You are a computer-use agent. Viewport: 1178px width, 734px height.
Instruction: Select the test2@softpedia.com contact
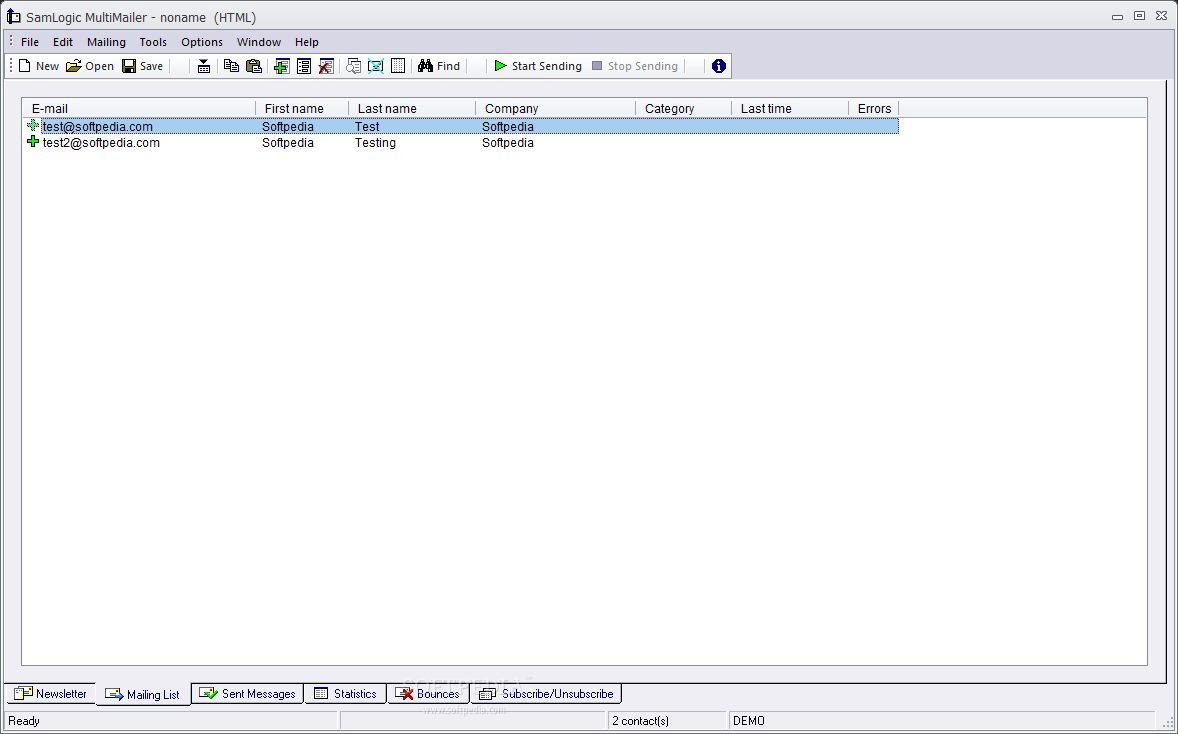point(101,143)
